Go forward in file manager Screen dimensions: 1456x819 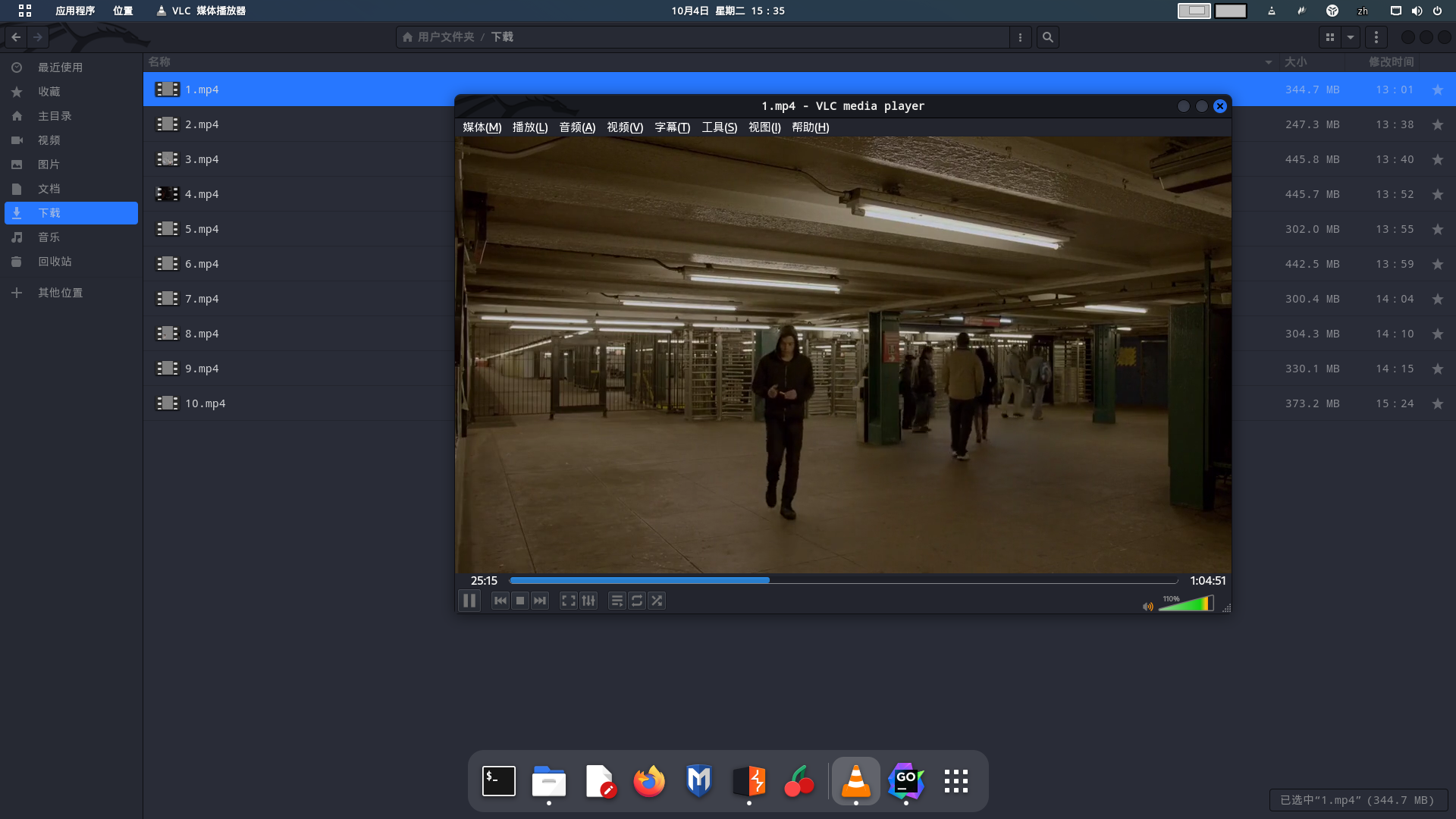[x=38, y=37]
